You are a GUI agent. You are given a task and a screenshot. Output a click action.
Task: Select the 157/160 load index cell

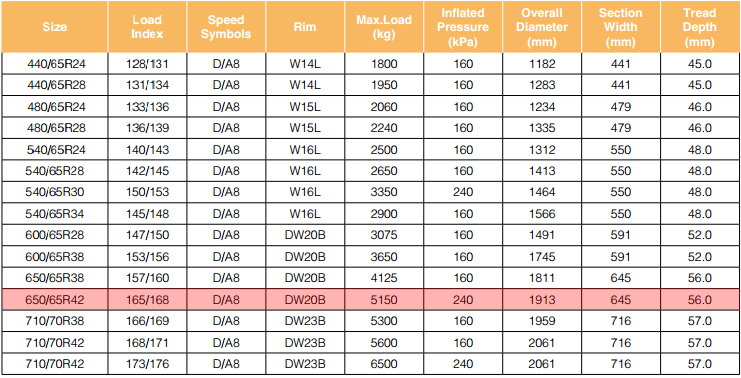tap(147, 278)
